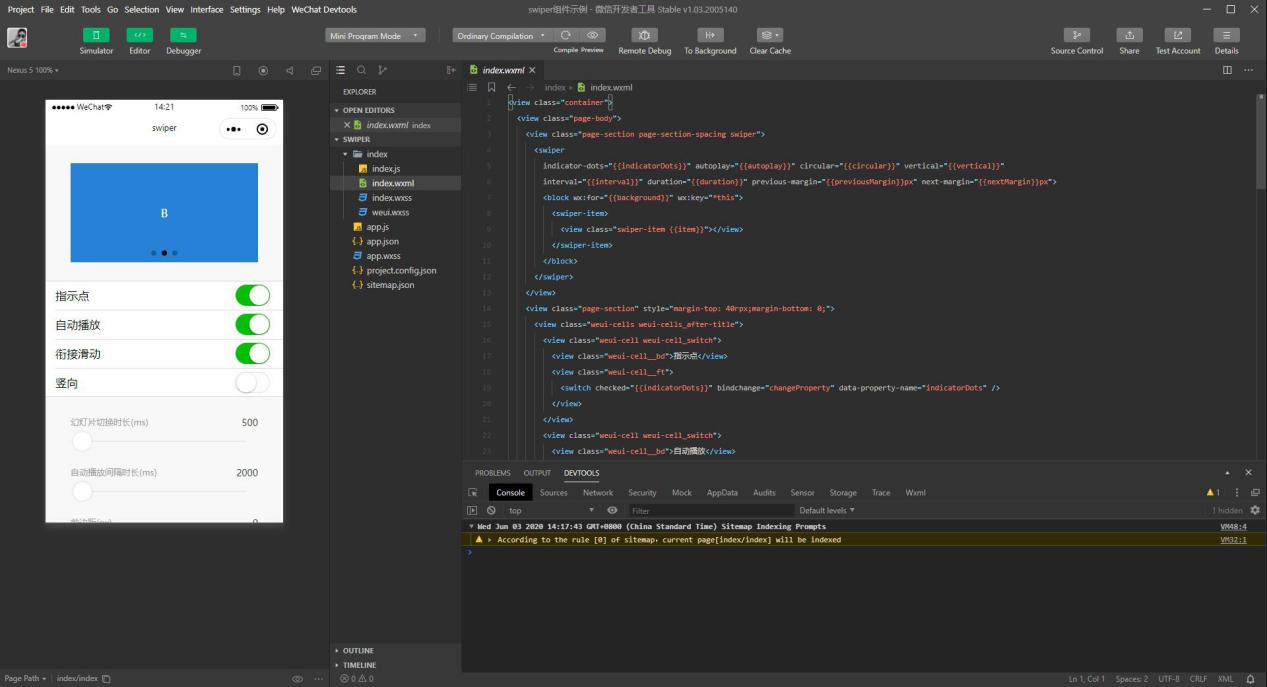Image resolution: width=1267 pixels, height=687 pixels.
Task: Click the Compile refresh icon
Action: 566,36
